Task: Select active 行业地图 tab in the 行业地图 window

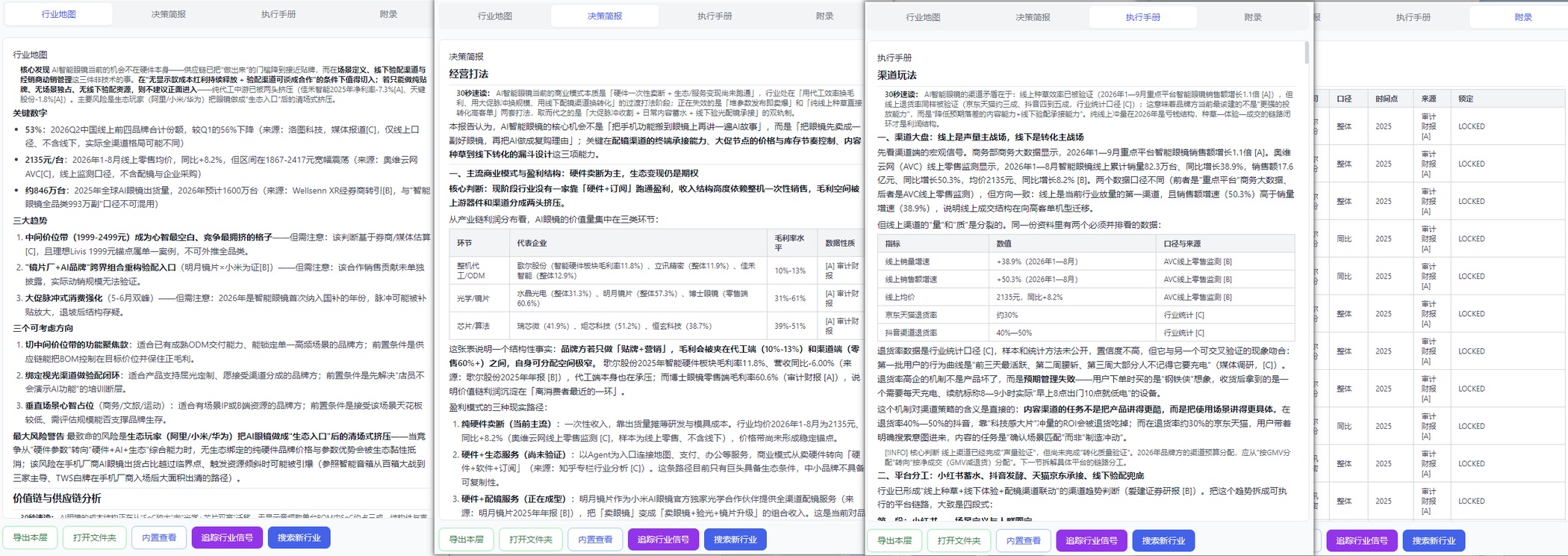Action: point(58,14)
